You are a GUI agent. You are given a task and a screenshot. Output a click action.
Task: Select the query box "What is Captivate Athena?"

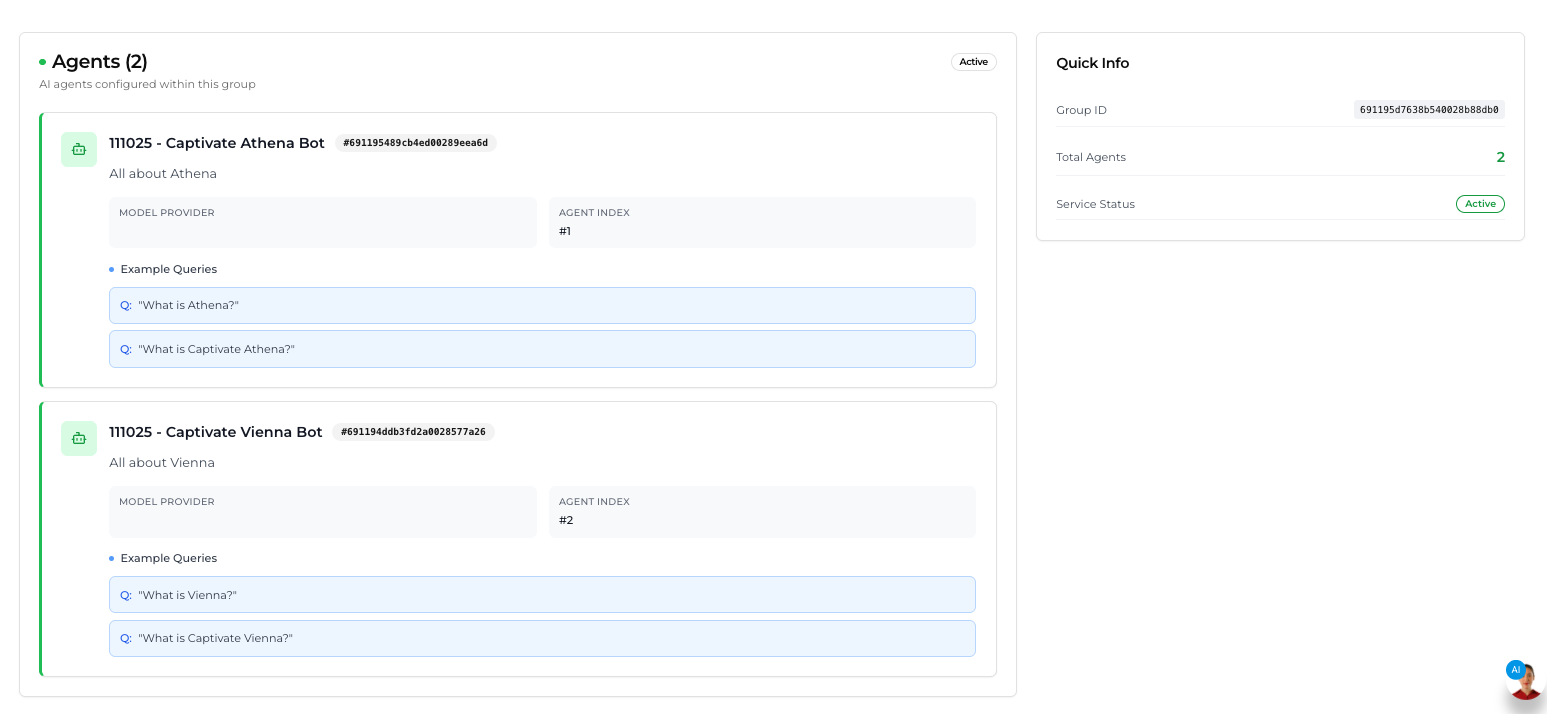pos(542,349)
